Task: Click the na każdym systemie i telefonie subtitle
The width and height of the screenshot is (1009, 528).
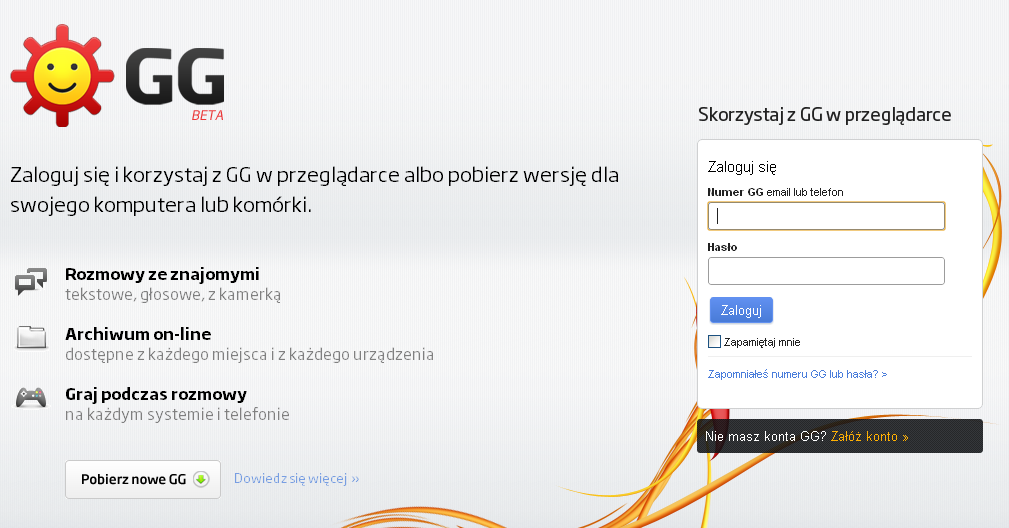Action: click(x=177, y=414)
